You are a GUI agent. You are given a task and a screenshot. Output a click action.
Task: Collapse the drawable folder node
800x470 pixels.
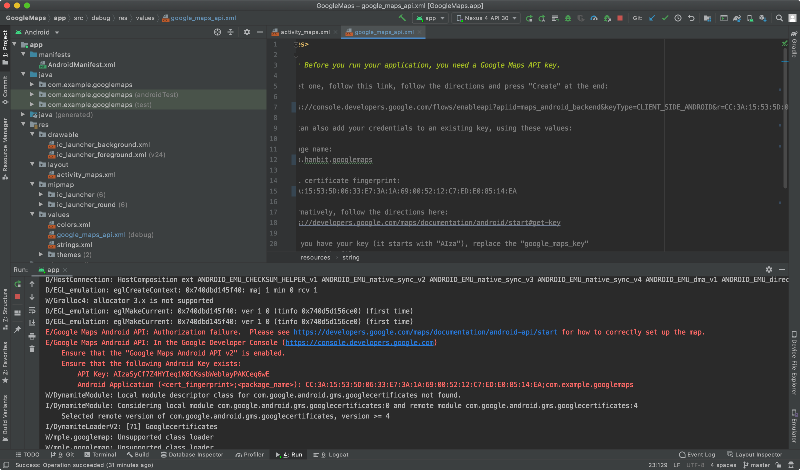tap(32, 134)
